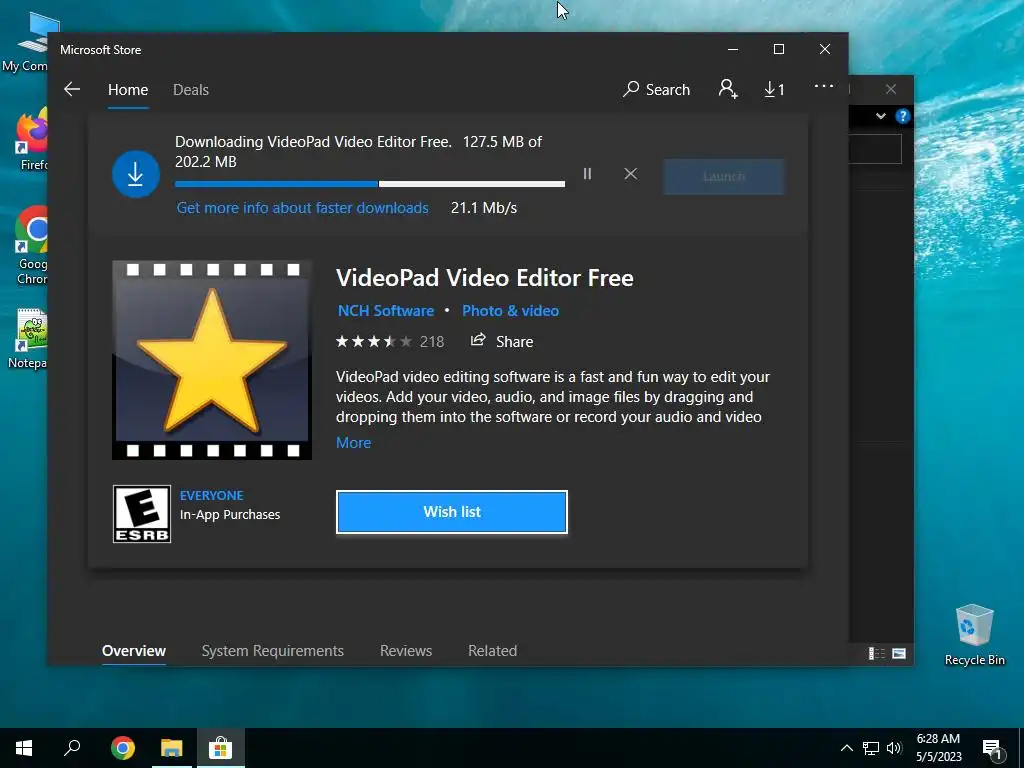Open Search in Microsoft Store
Image resolution: width=1024 pixels, height=768 pixels.
(656, 89)
